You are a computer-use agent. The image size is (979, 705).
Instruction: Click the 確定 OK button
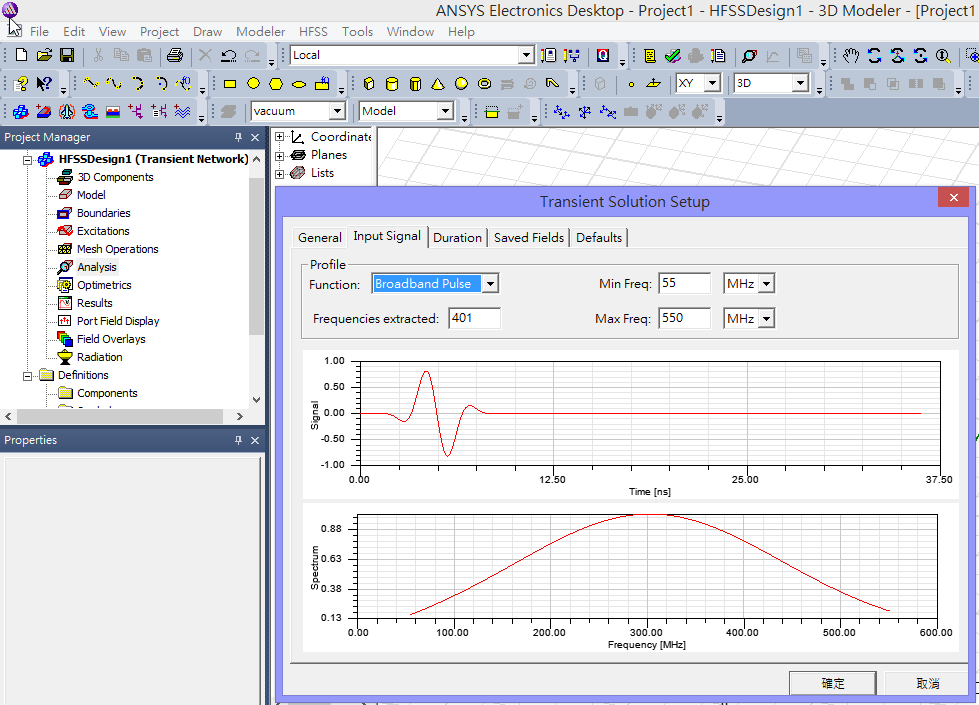(832, 683)
